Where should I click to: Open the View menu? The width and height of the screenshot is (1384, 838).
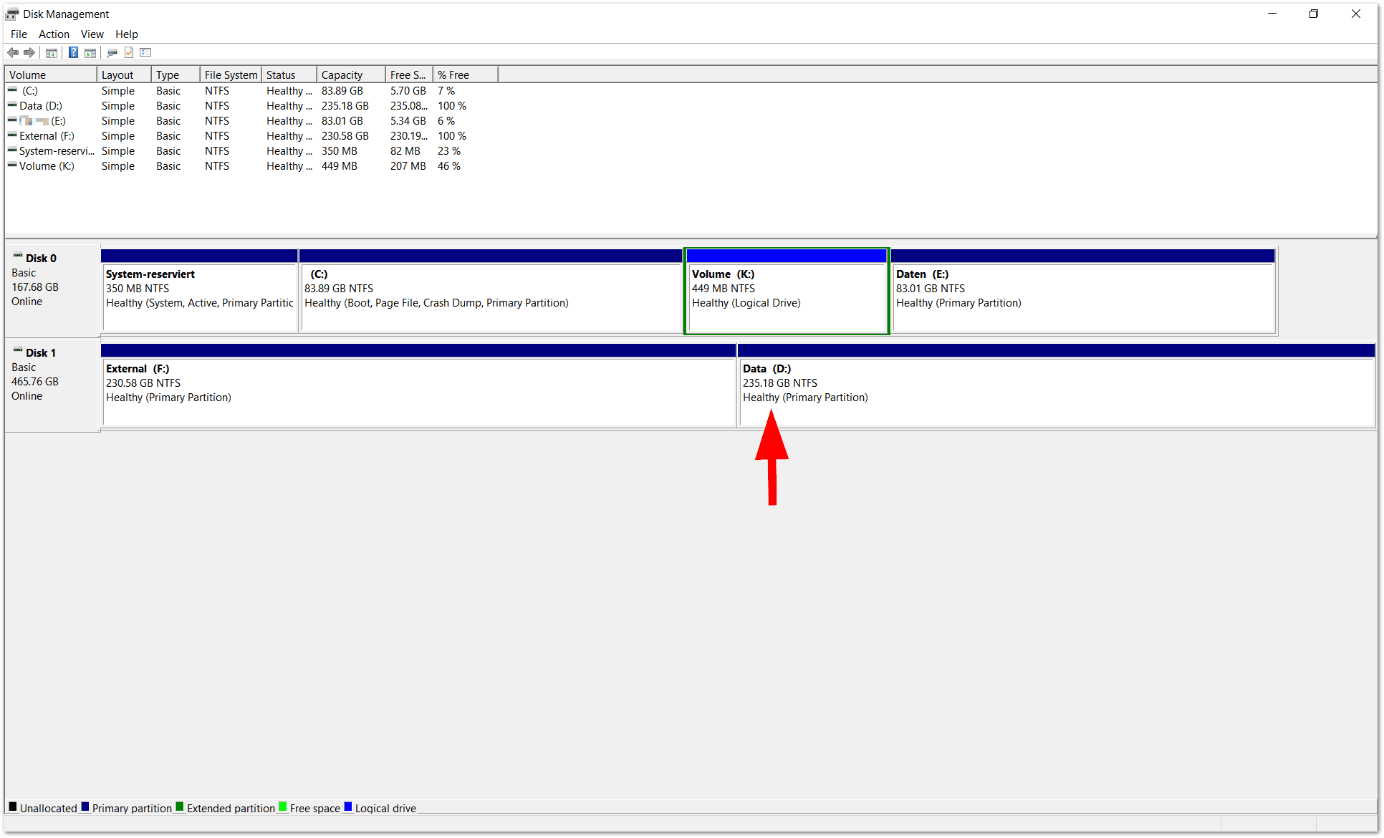(92, 34)
